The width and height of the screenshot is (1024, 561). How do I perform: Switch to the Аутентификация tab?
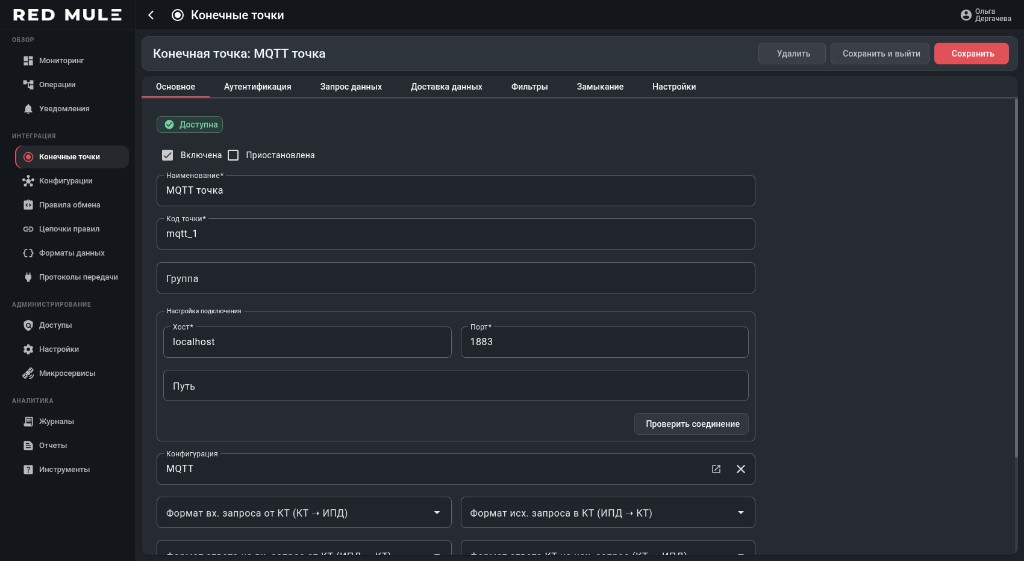[257, 87]
